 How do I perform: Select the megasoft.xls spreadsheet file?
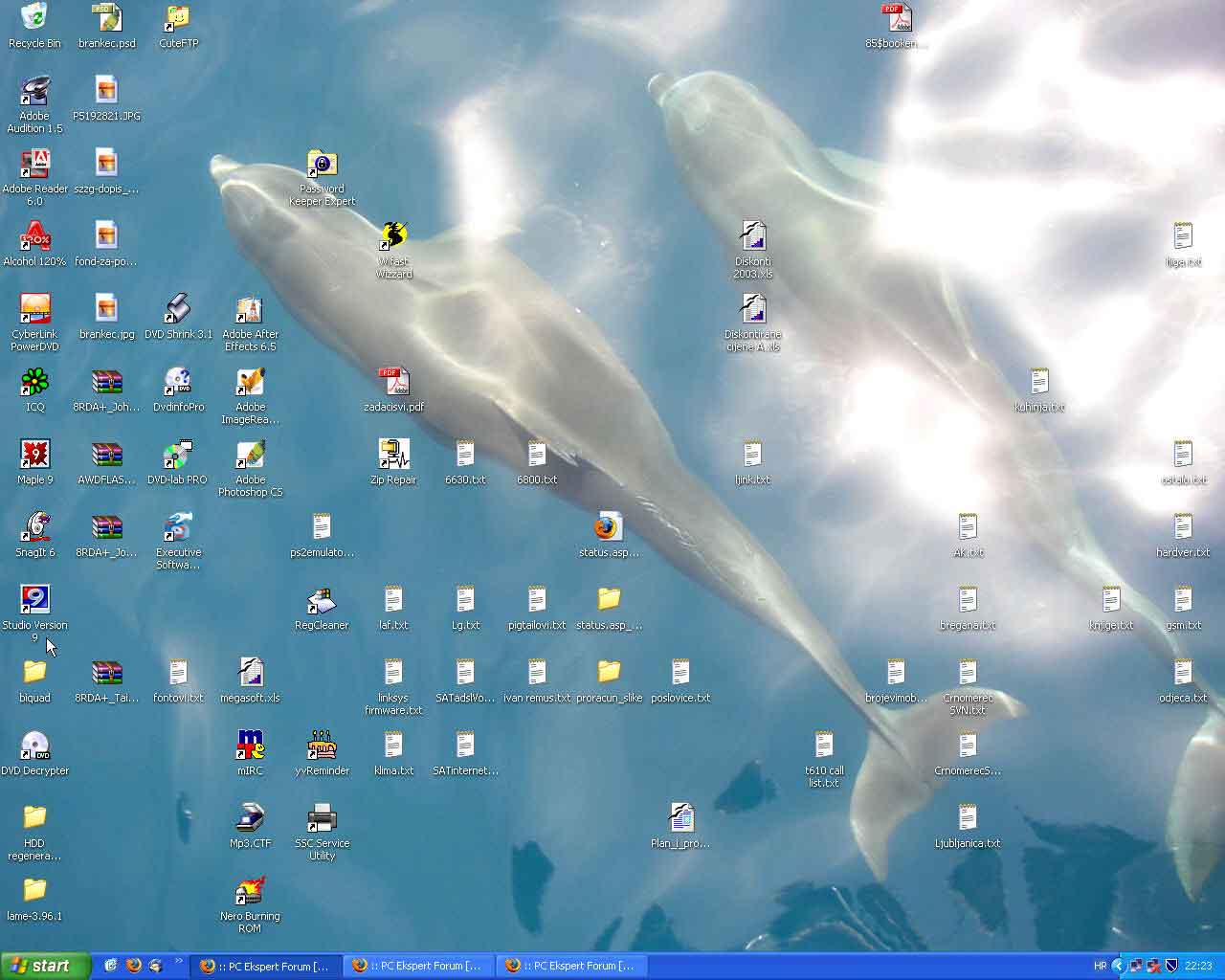[x=250, y=672]
